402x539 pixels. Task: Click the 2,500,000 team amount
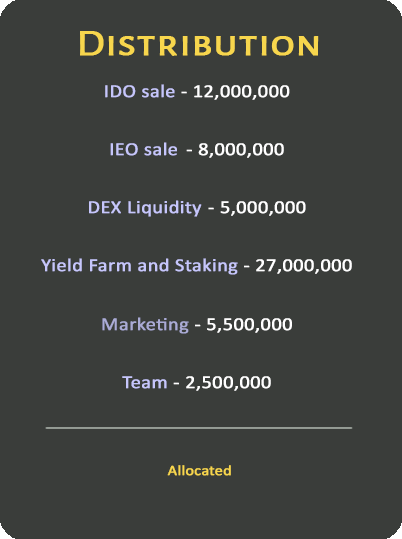tap(228, 383)
